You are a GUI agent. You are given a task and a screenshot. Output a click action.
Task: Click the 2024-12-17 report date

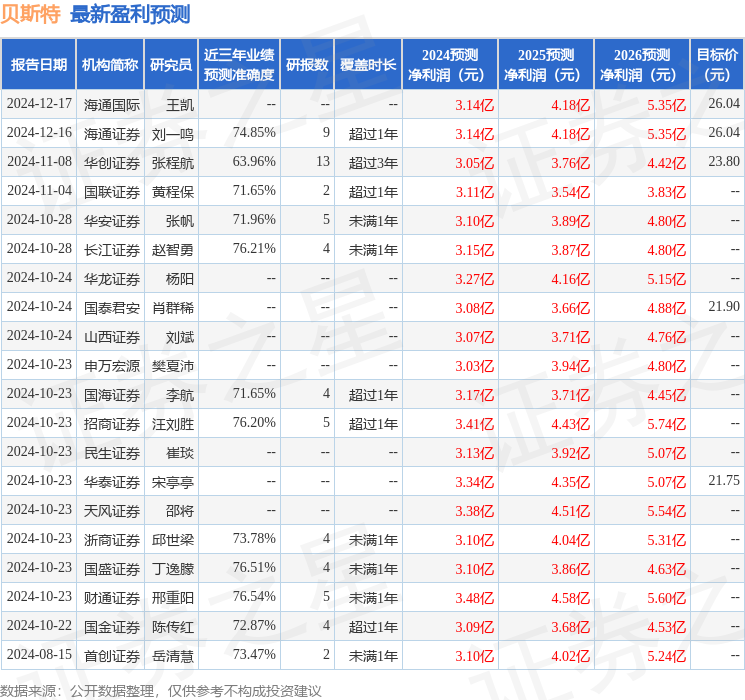(x=39, y=103)
